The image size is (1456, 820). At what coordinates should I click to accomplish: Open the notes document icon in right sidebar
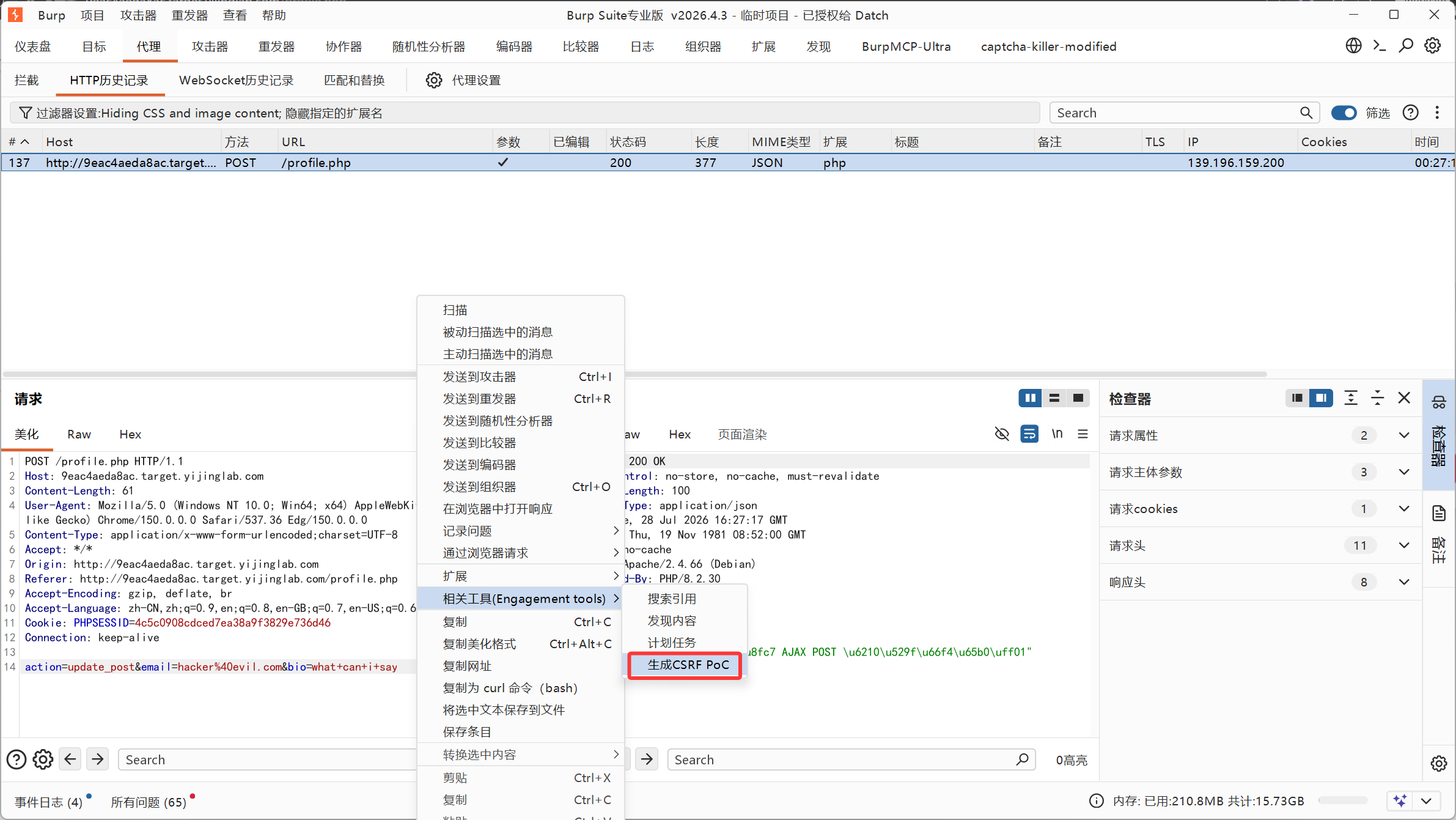[x=1439, y=513]
